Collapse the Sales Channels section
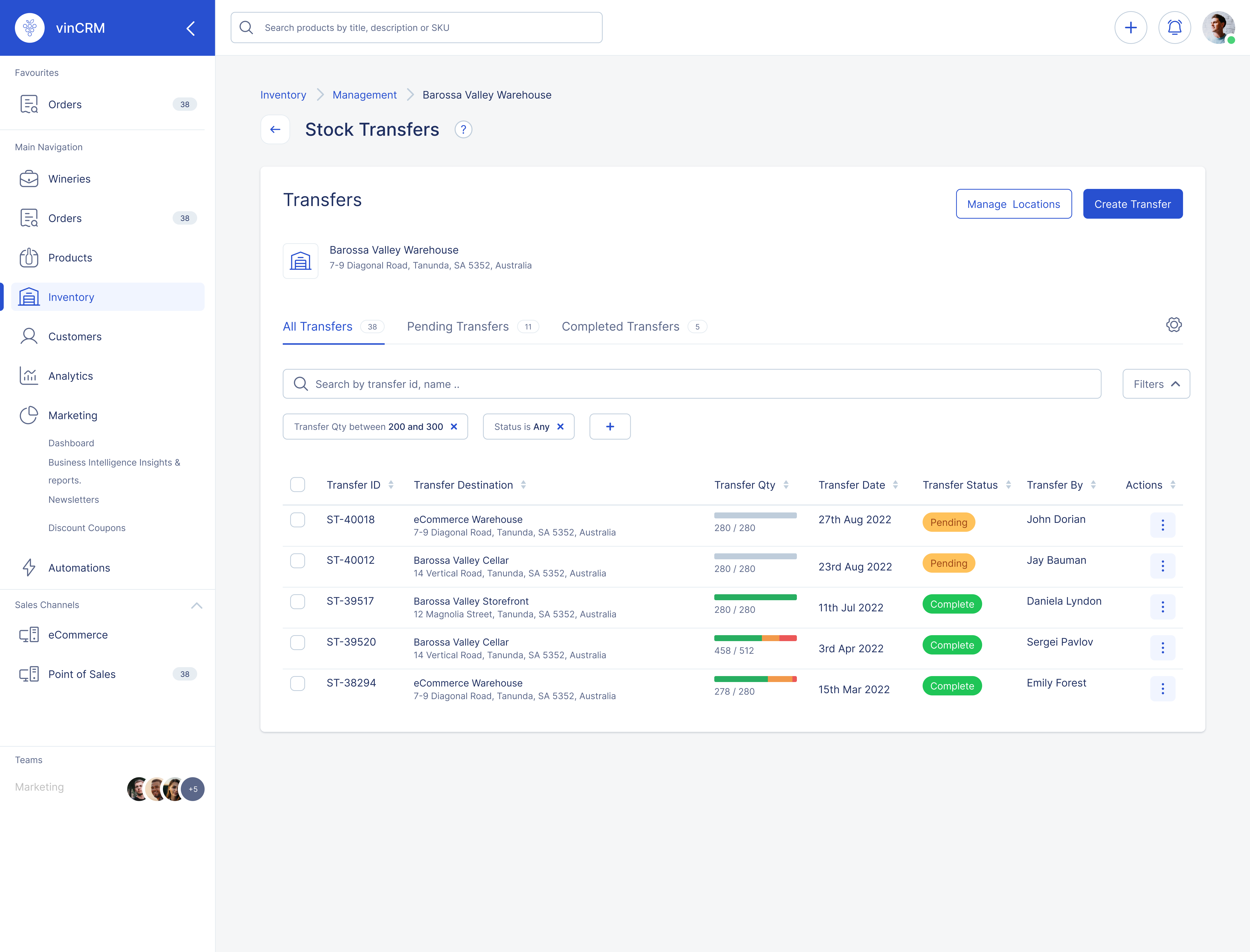The width and height of the screenshot is (1250, 952). 196,605
